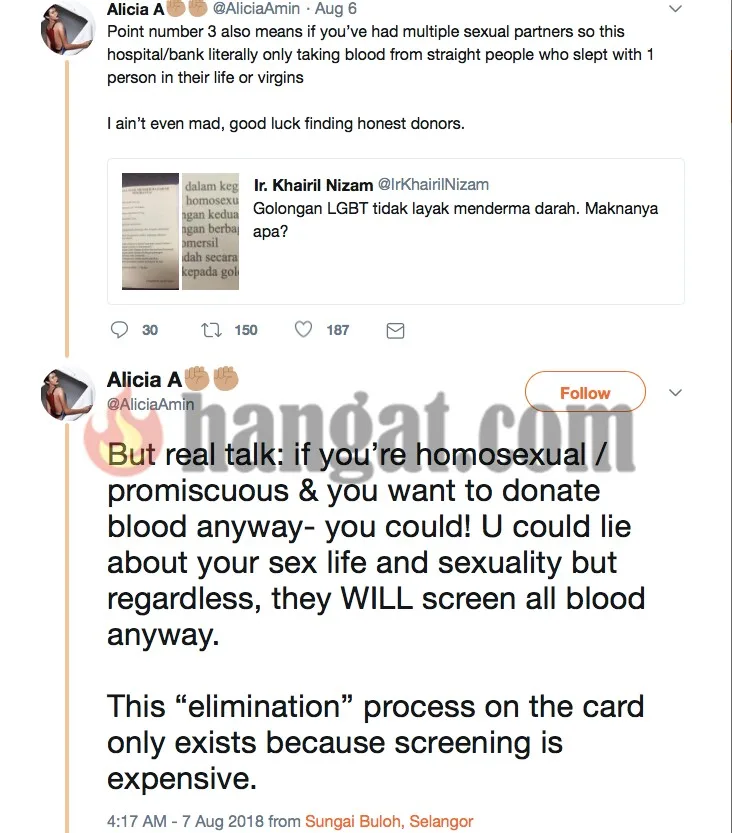
Task: Like the tweet with heart icon
Action: click(303, 329)
